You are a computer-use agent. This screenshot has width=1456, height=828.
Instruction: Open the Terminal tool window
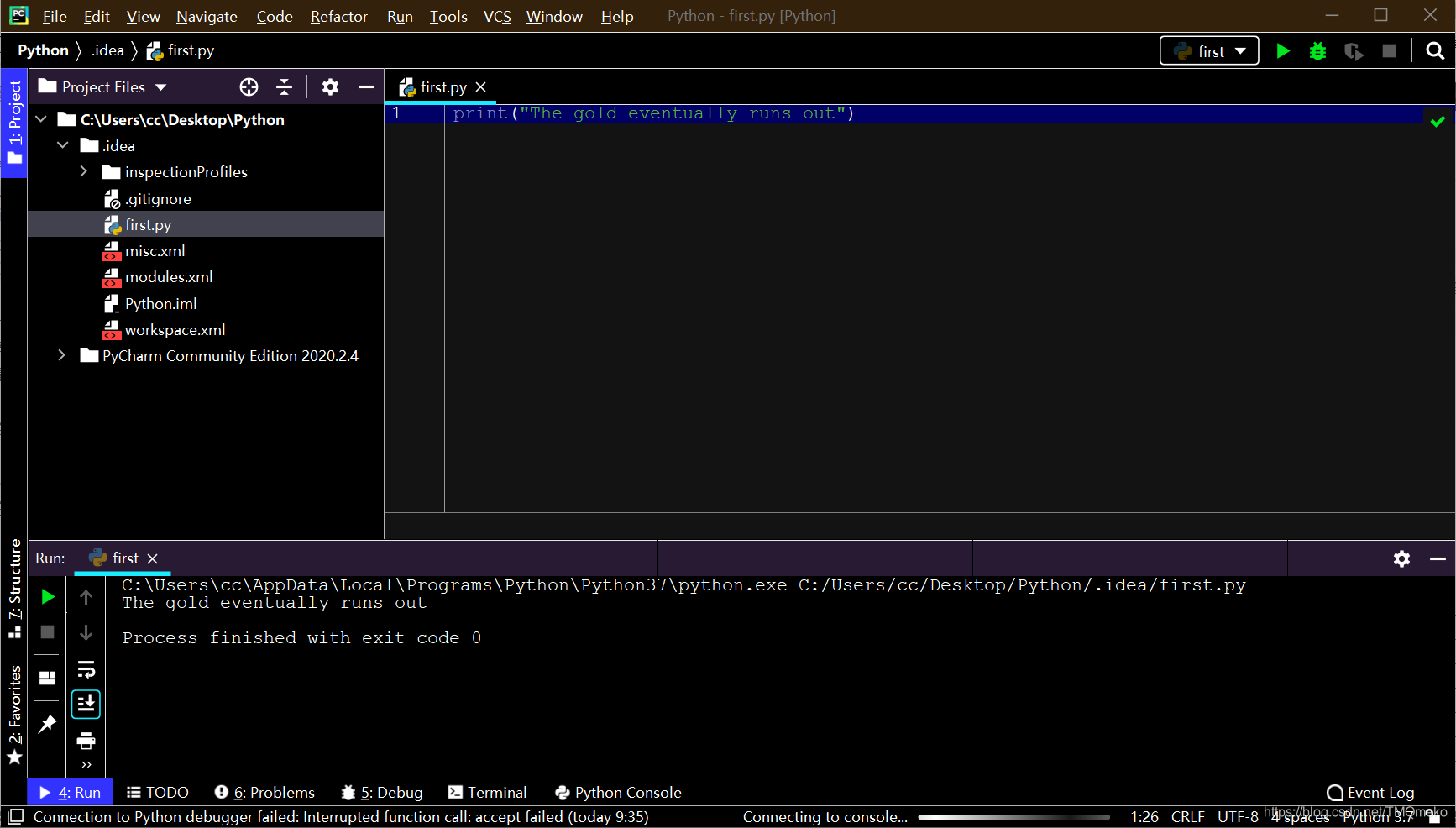(x=488, y=792)
